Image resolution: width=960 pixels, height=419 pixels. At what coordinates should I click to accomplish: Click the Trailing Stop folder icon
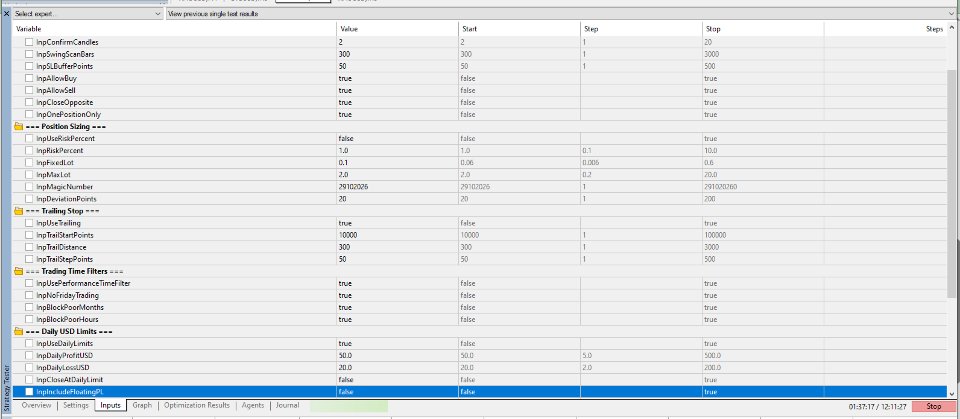(x=18, y=211)
